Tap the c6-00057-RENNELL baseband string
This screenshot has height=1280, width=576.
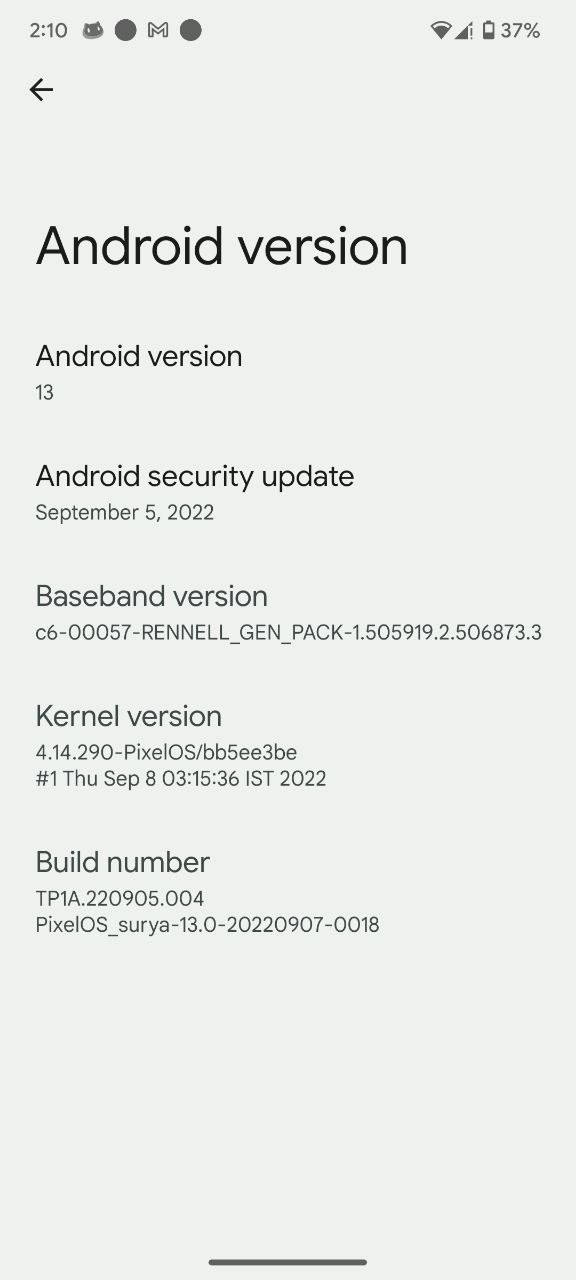click(x=289, y=633)
